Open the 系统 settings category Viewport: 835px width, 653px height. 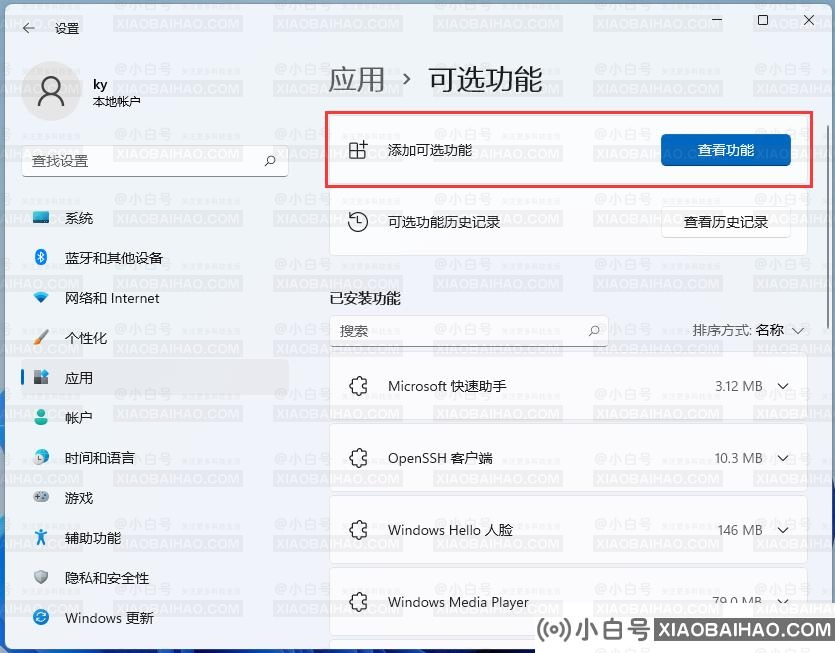(154, 218)
